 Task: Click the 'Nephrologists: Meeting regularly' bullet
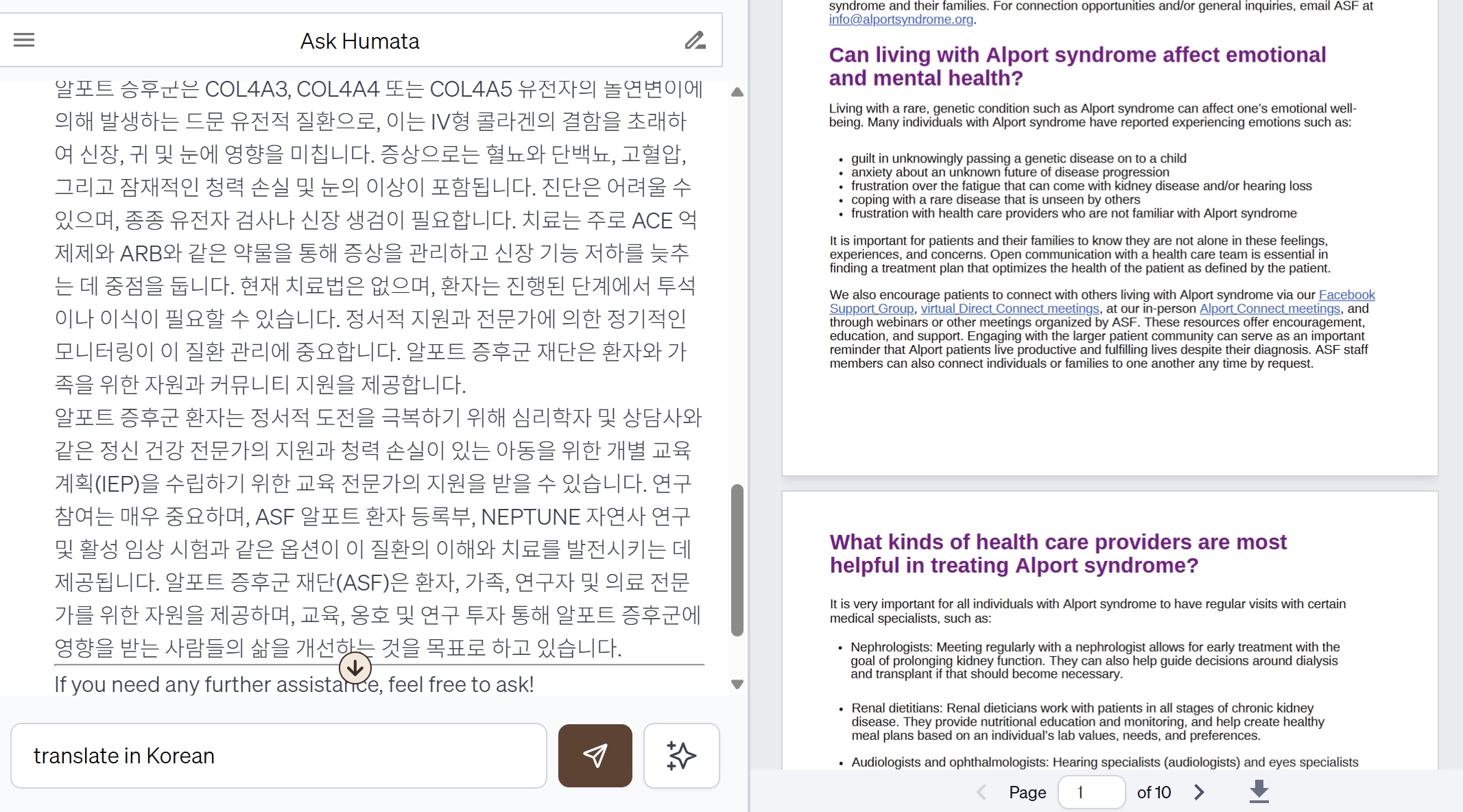(x=1095, y=660)
